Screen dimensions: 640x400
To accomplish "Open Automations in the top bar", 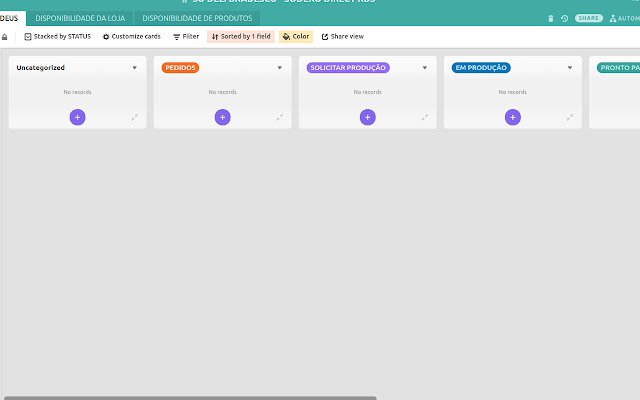I will (625, 18).
